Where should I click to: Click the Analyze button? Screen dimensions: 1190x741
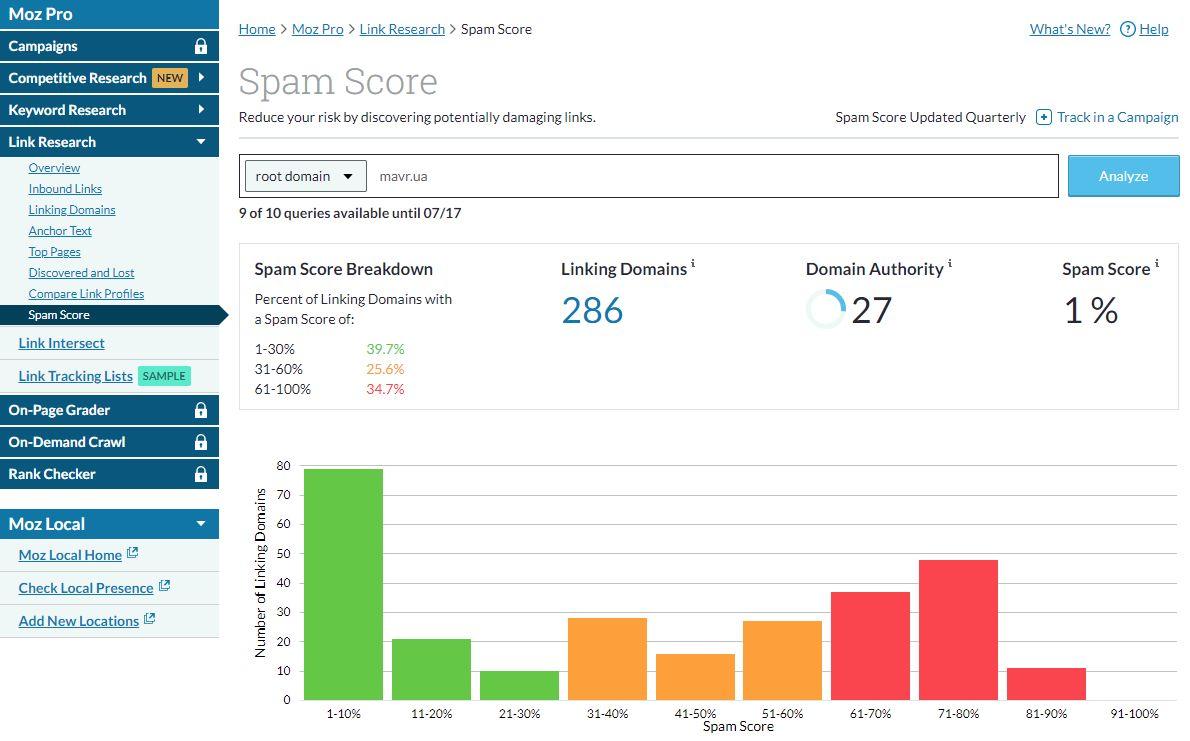1123,176
